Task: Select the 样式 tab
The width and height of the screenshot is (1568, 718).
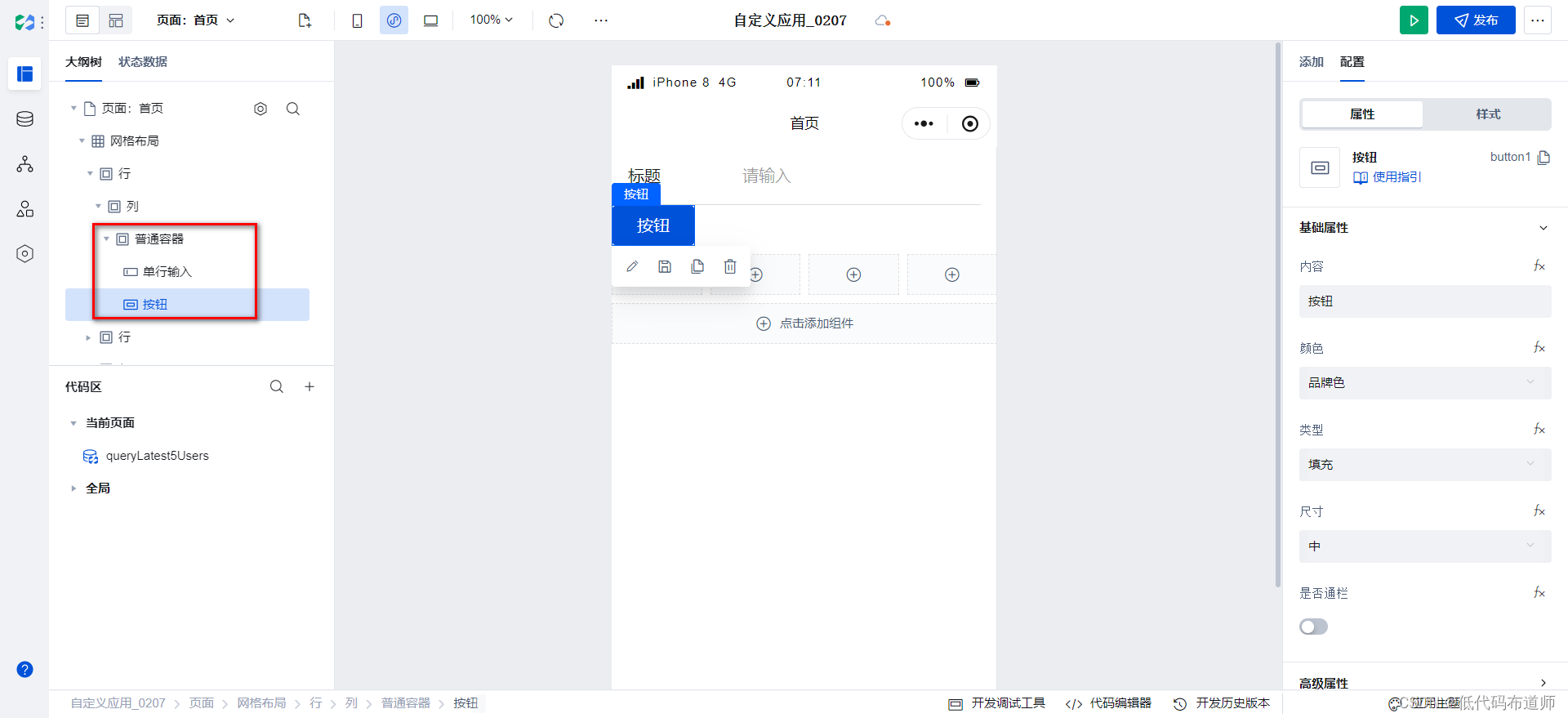Action: (x=1488, y=114)
